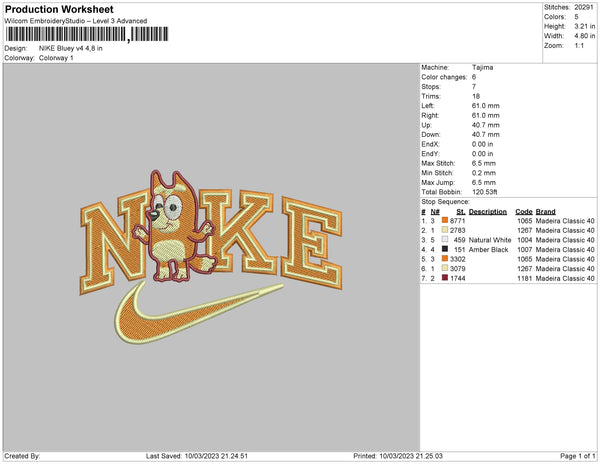This screenshot has width=600, height=464.
Task: Click 'Madeira Classic 40' brand in stop row 1
Action: (565, 221)
